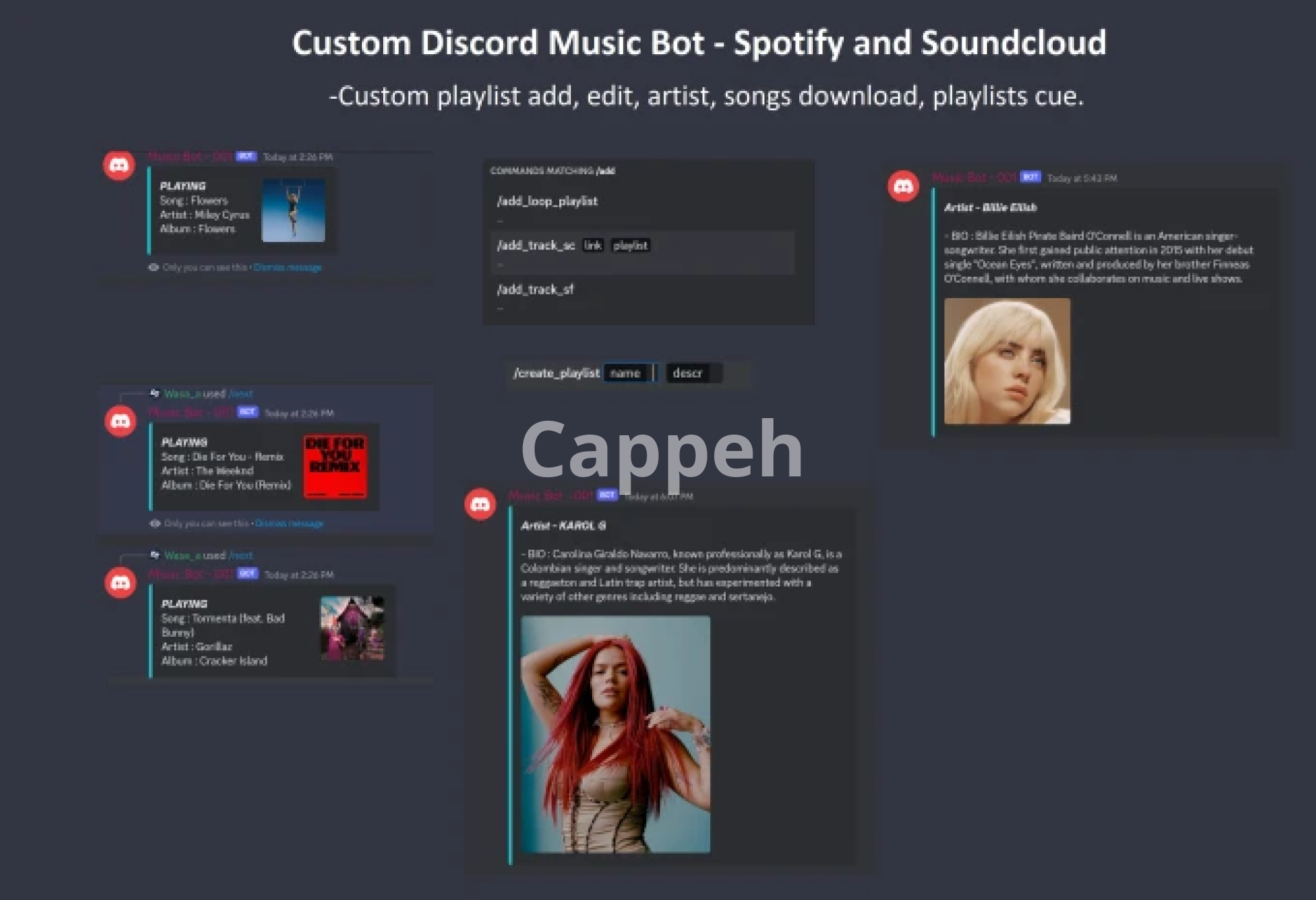Screen dimensions: 1316x900
Task: Select /add_loop_playlist command suggestion
Action: click(x=547, y=202)
